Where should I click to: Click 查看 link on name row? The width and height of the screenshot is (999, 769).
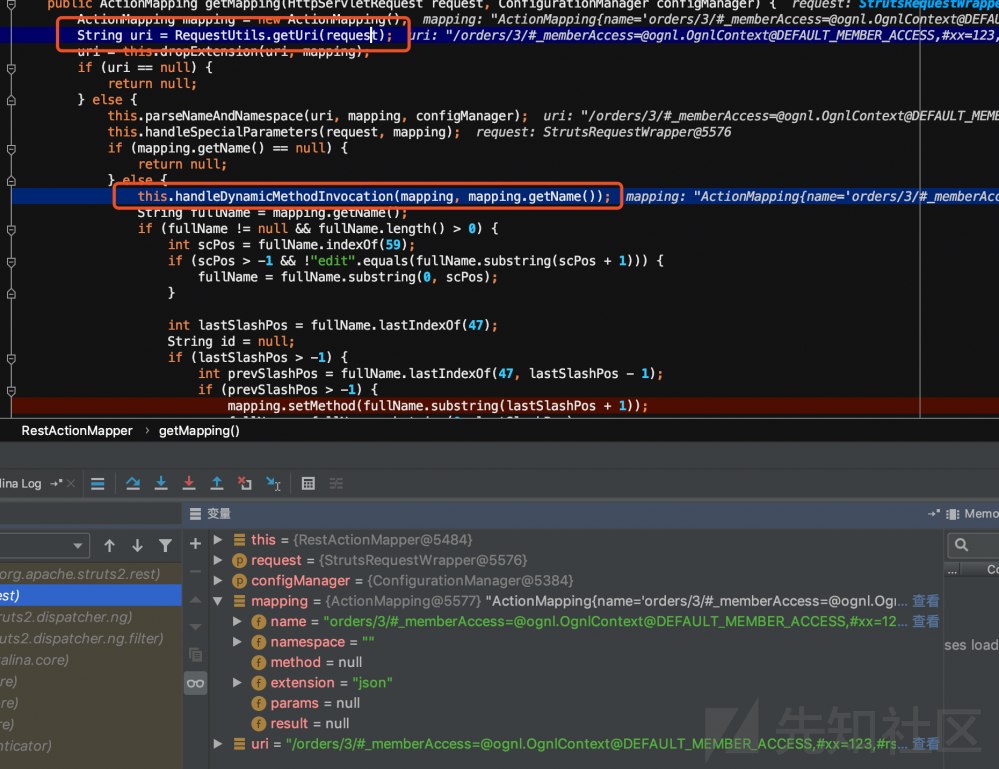point(925,621)
